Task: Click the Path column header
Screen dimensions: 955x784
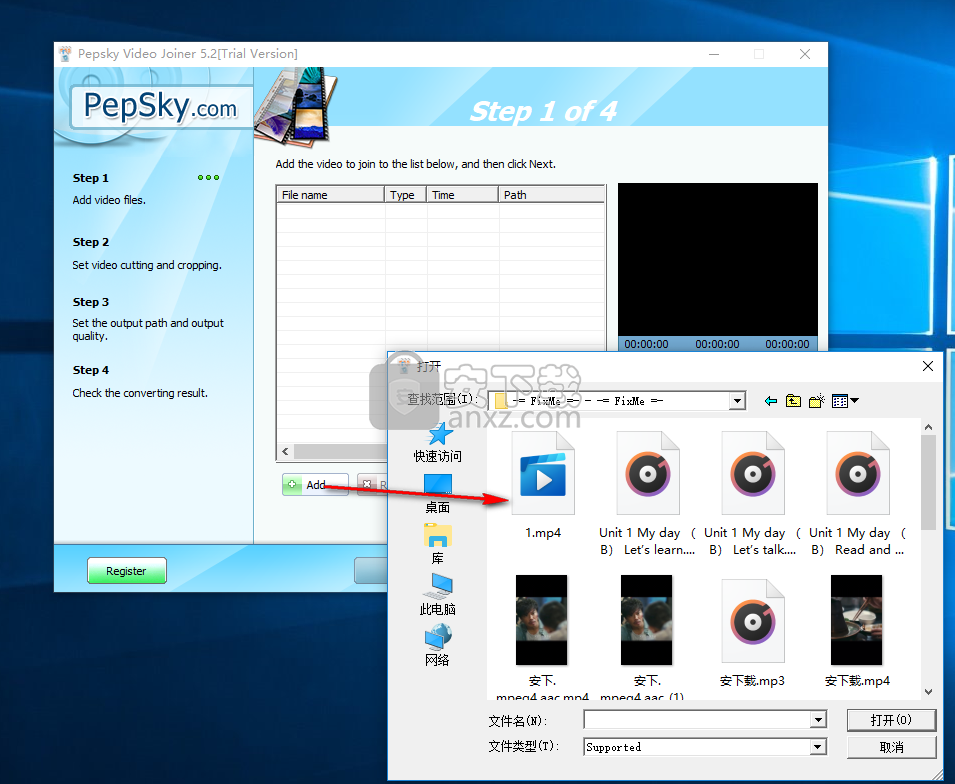Action: tap(551, 195)
